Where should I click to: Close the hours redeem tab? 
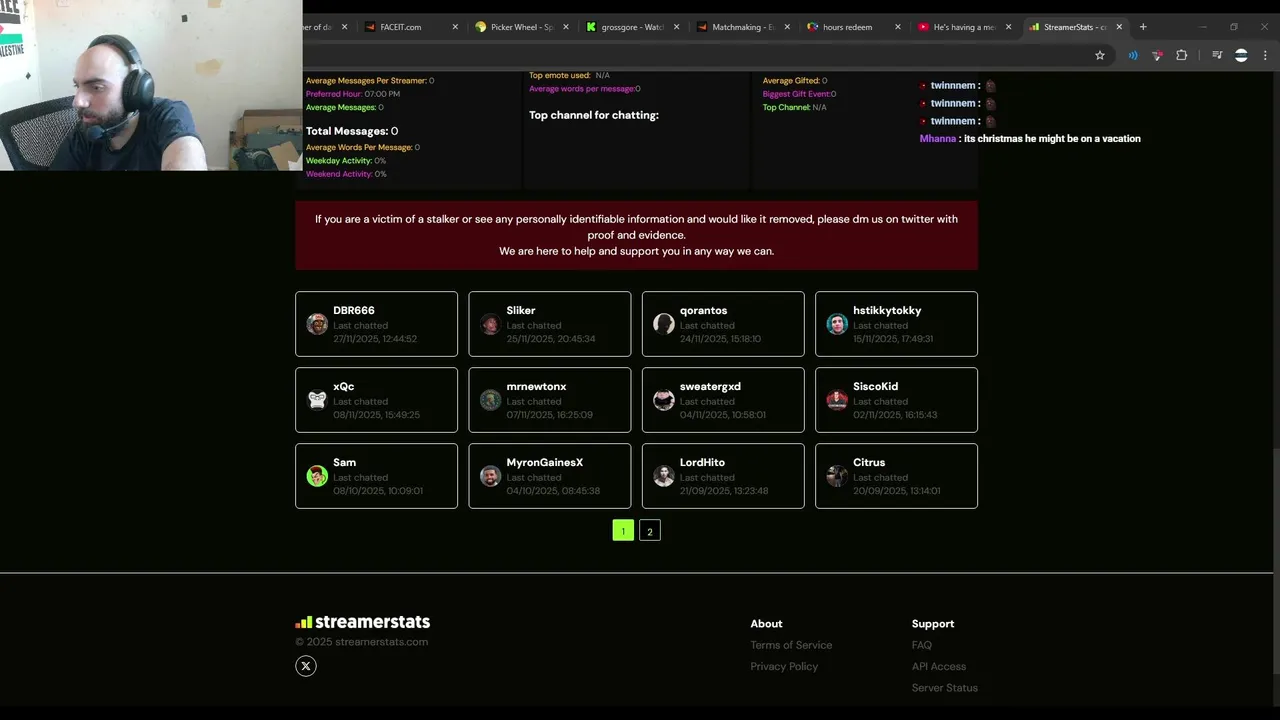(897, 27)
